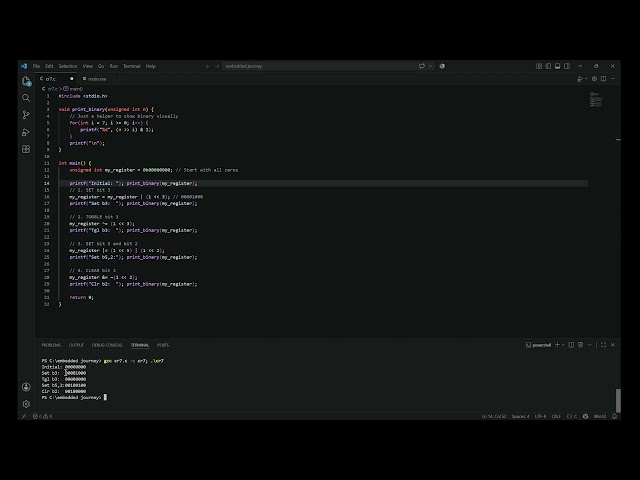Toggle the bottom panel visibility
The height and width of the screenshot is (480, 640).
click(x=558, y=66)
